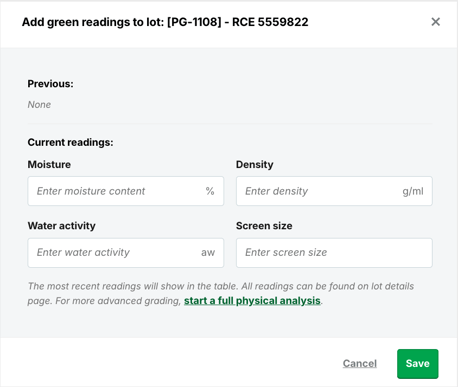Click the Moisture field label
The width and height of the screenshot is (458, 387).
click(49, 164)
